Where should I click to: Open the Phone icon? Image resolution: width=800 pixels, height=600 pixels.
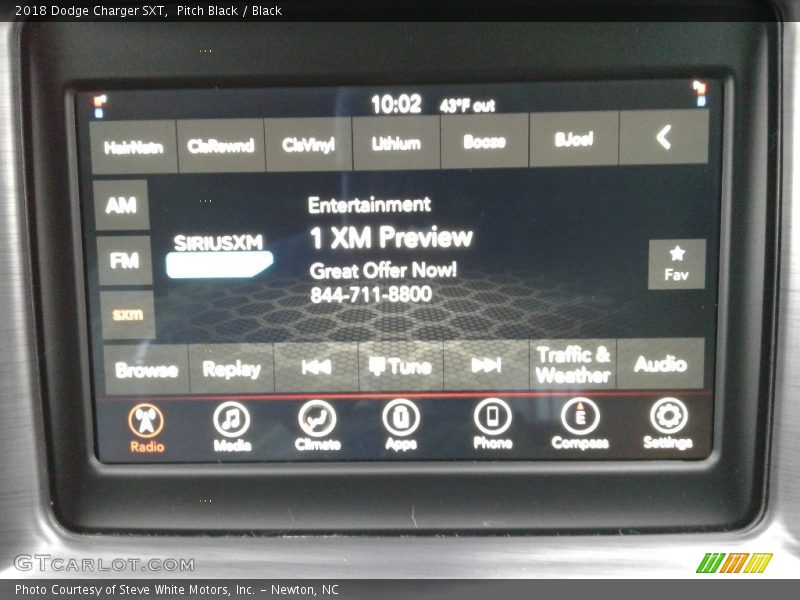tap(492, 423)
